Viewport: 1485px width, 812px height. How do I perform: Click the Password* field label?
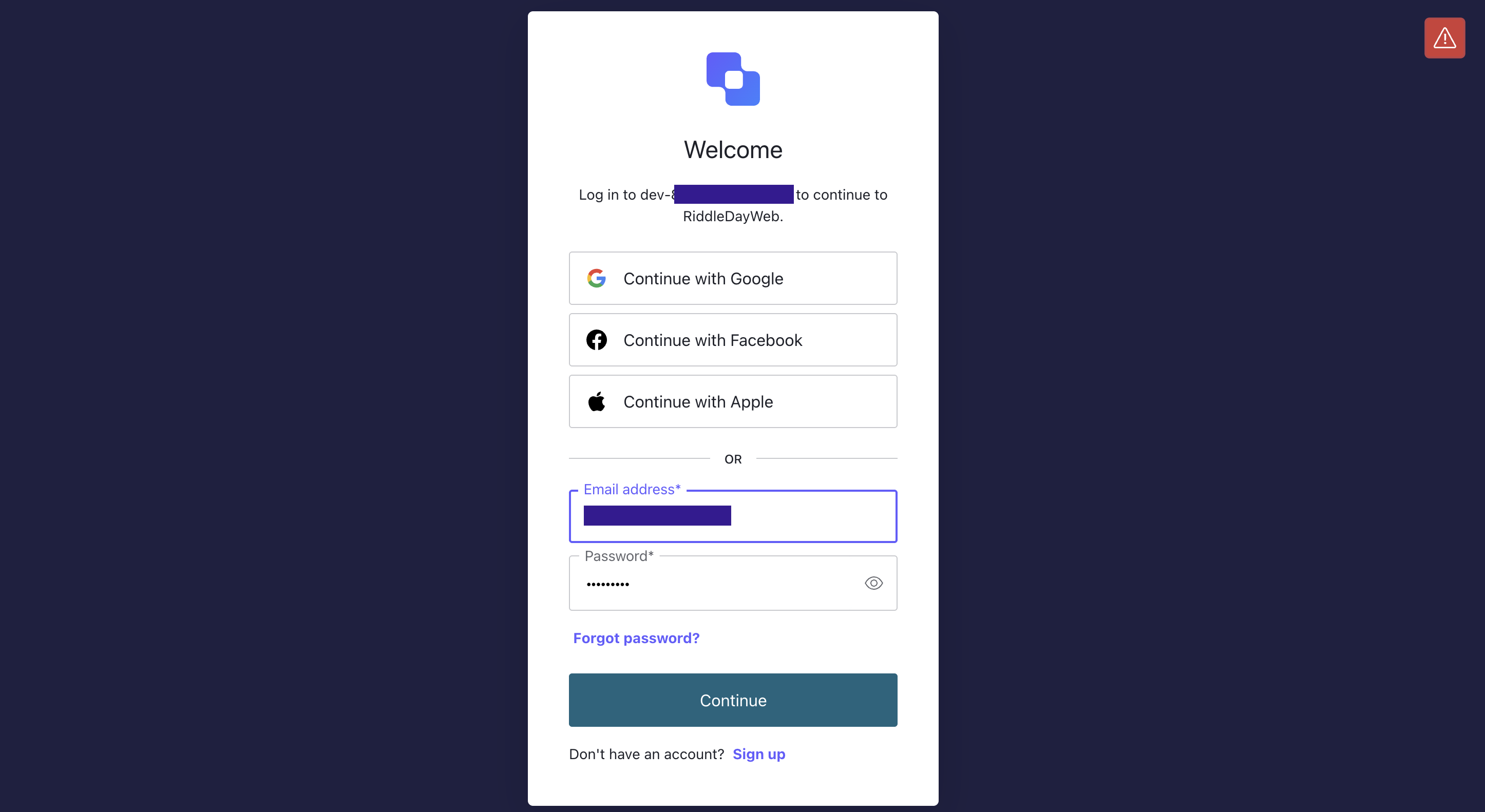pos(619,556)
